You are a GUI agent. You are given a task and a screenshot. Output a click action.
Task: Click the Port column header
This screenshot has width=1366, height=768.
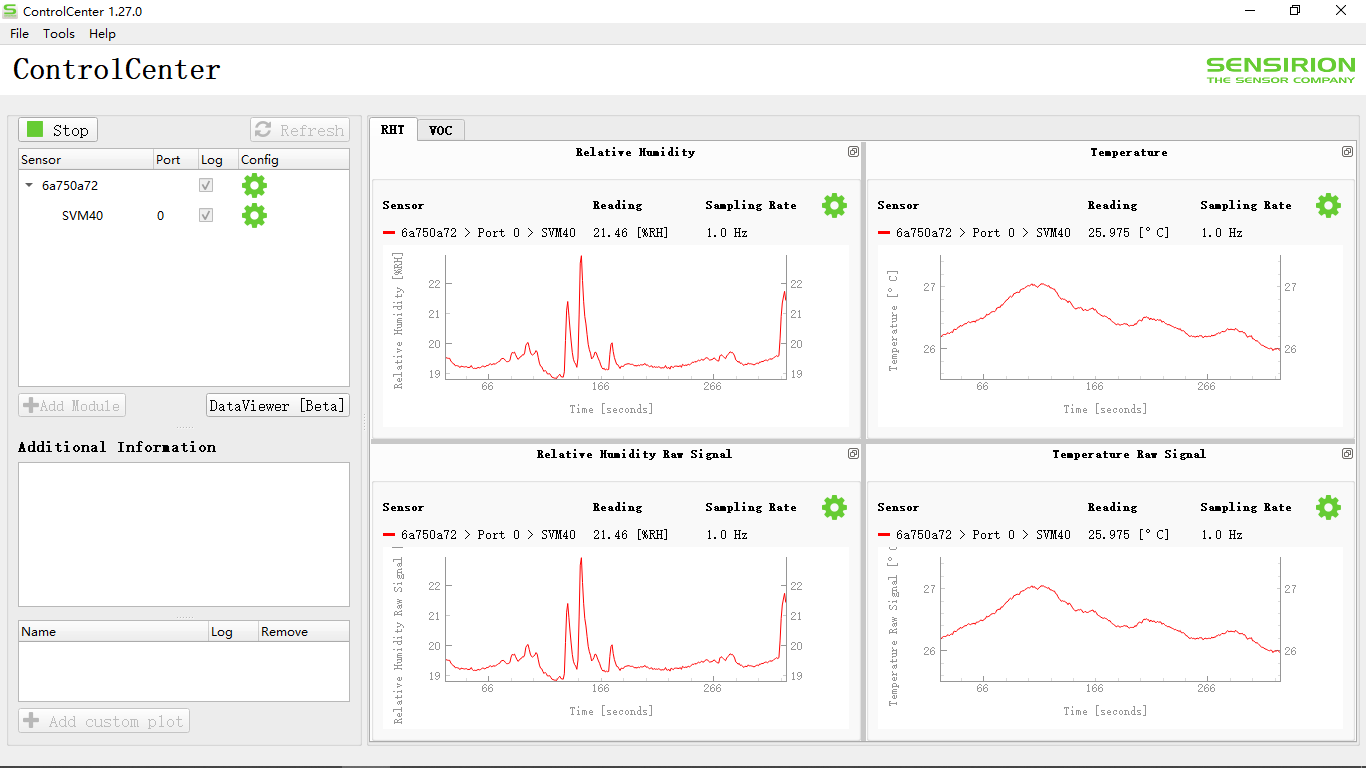[175, 160]
